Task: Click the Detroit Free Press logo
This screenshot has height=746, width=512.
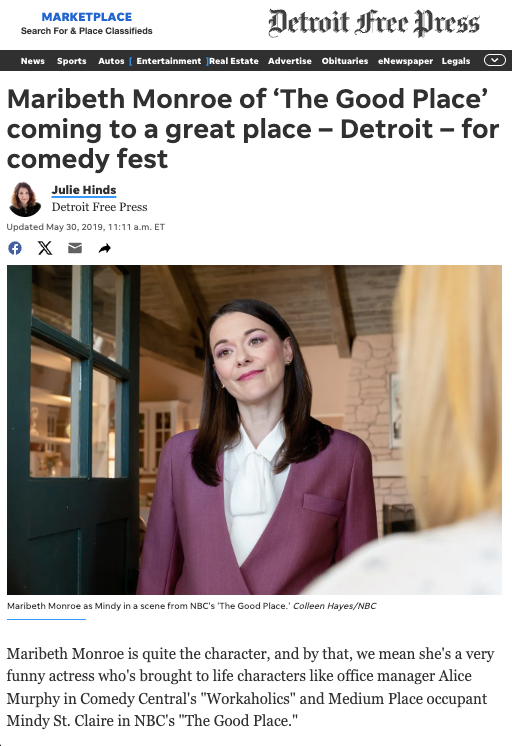Action: point(374,23)
